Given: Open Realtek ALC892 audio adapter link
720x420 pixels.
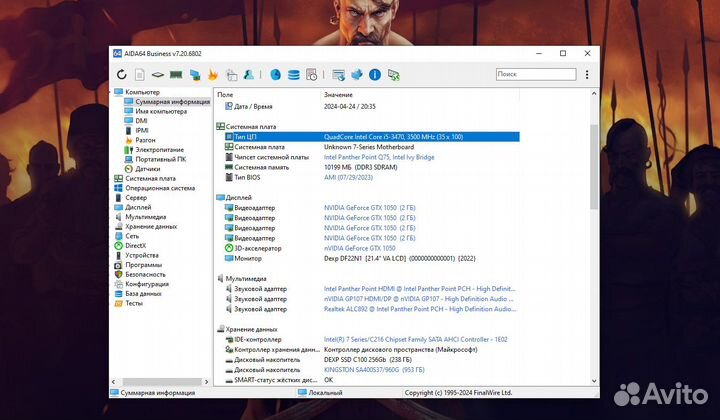Looking at the screenshot, I should click(x=420, y=309).
